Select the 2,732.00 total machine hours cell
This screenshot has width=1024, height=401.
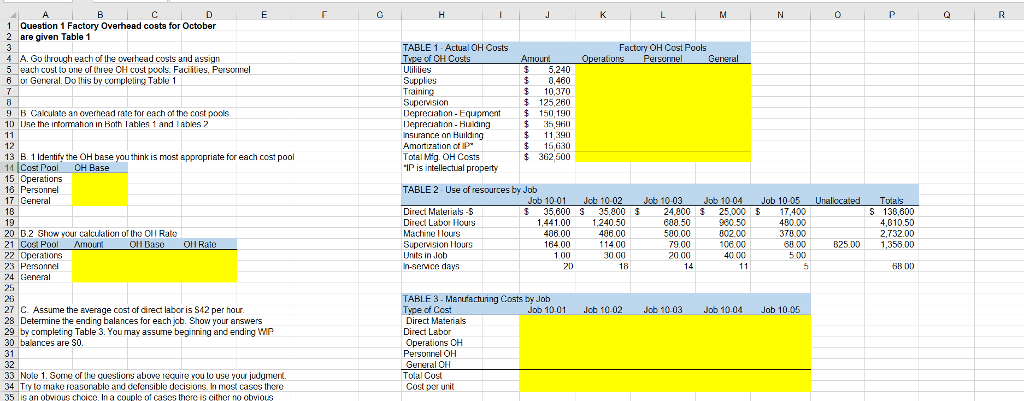click(x=893, y=233)
